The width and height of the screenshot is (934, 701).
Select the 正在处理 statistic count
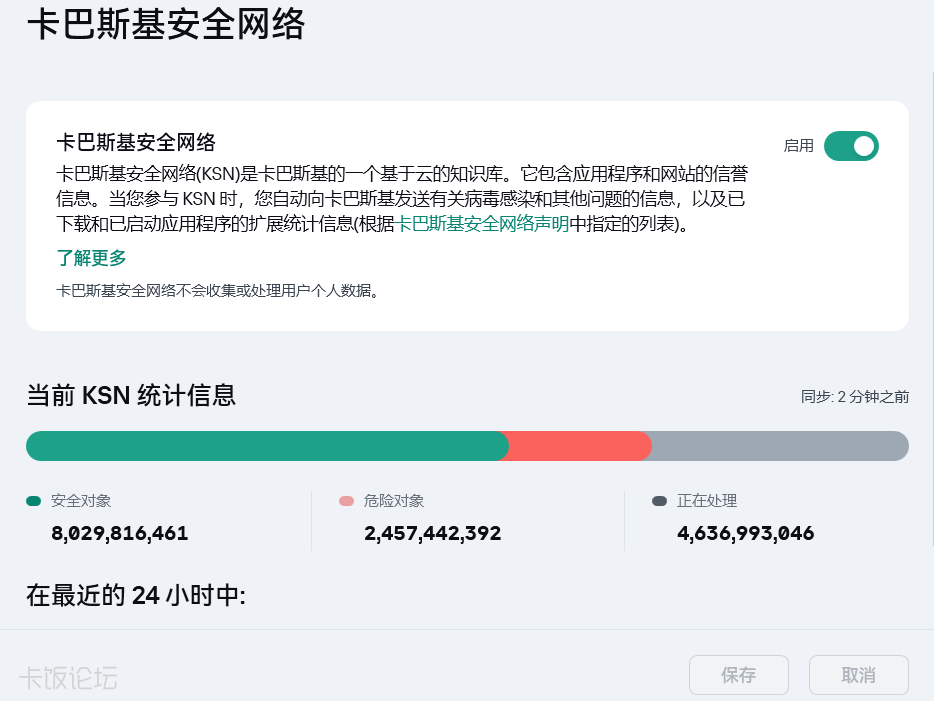pyautogui.click(x=746, y=534)
